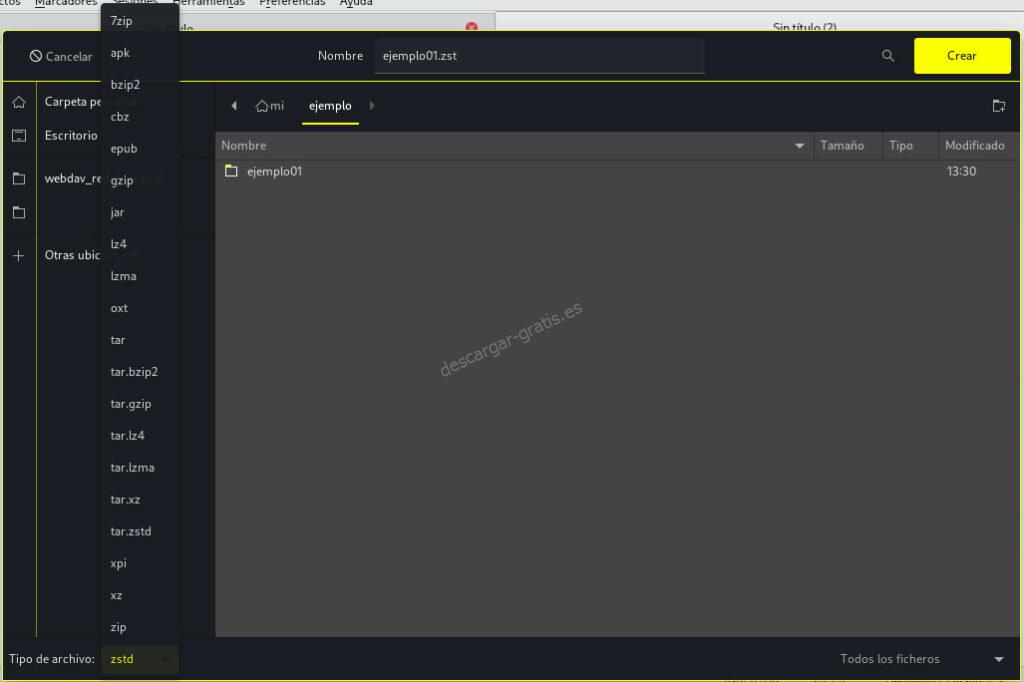The width and height of the screenshot is (1024, 682).
Task: Click the search magnifier icon
Action: [x=888, y=56]
